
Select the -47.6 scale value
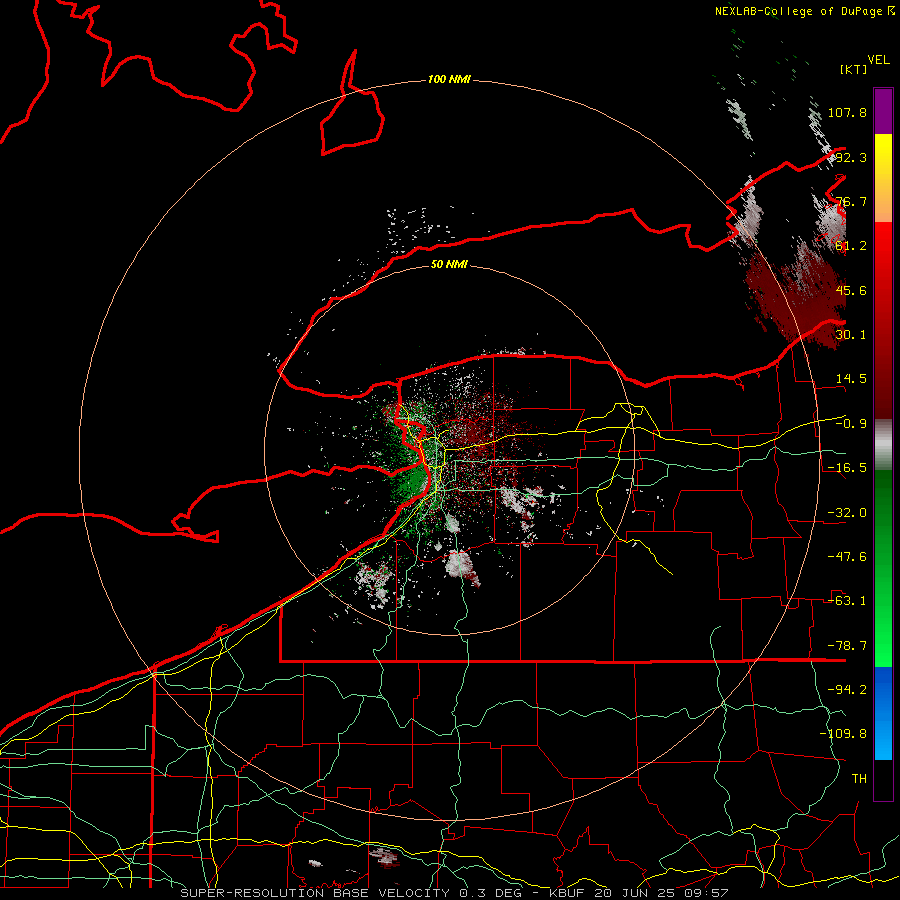pyautogui.click(x=847, y=557)
